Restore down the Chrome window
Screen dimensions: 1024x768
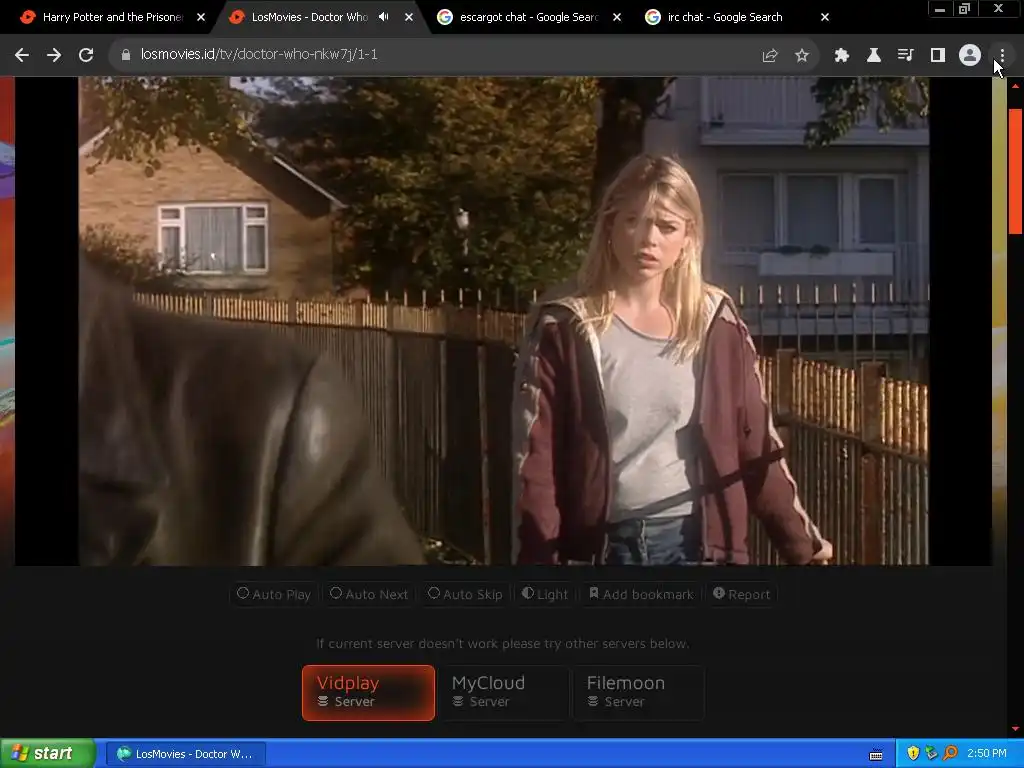coord(964,8)
